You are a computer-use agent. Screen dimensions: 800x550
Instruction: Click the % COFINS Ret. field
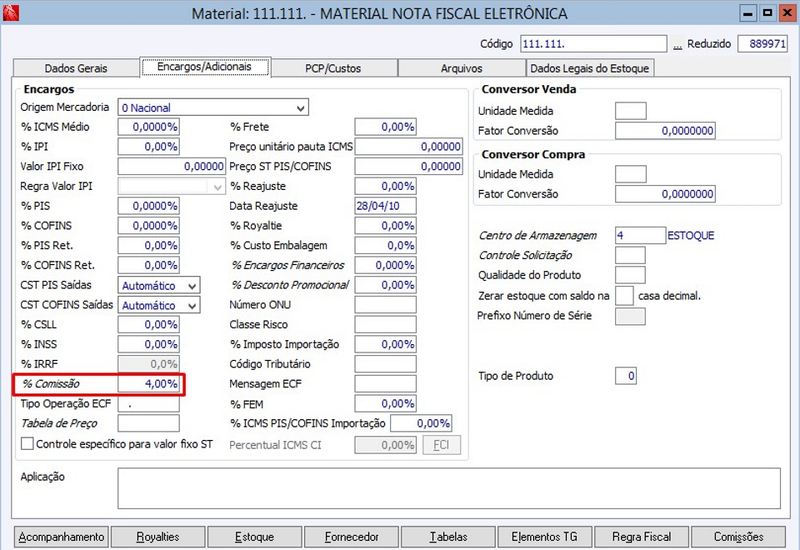pos(148,265)
